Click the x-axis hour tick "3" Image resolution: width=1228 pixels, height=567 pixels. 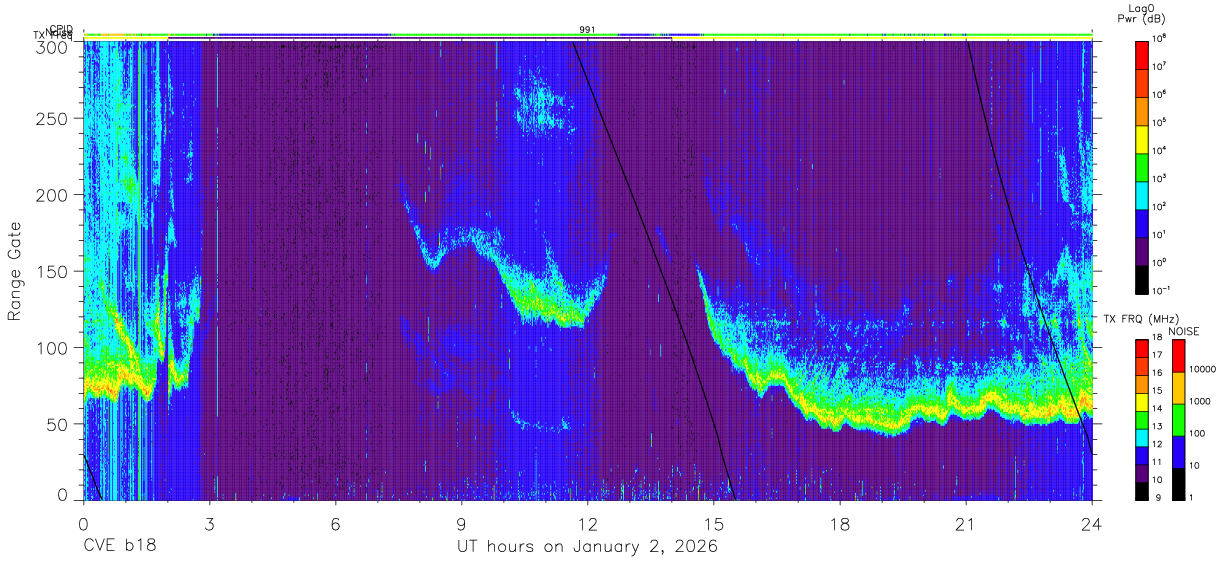pyautogui.click(x=209, y=523)
